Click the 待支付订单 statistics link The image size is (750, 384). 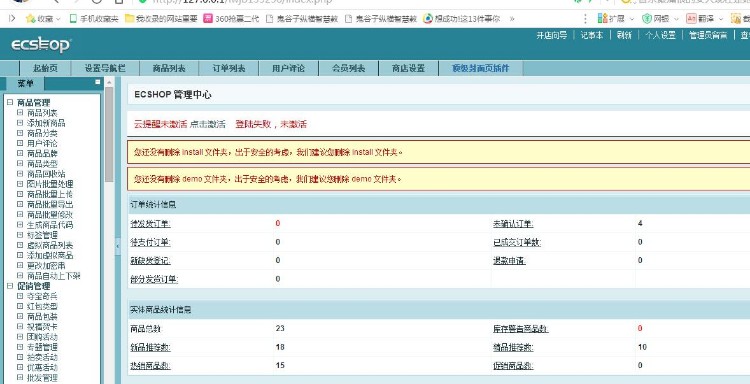[150, 242]
